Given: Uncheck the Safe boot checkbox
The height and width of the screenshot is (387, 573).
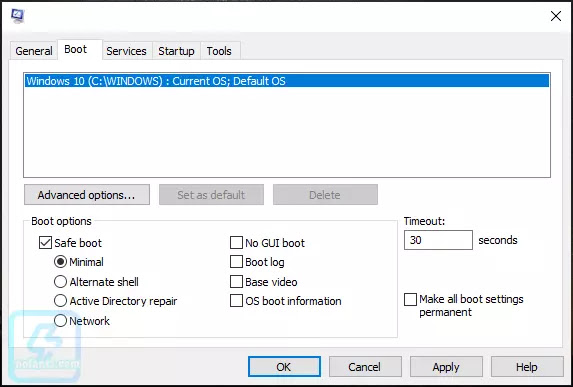Looking at the screenshot, I should 45,243.
